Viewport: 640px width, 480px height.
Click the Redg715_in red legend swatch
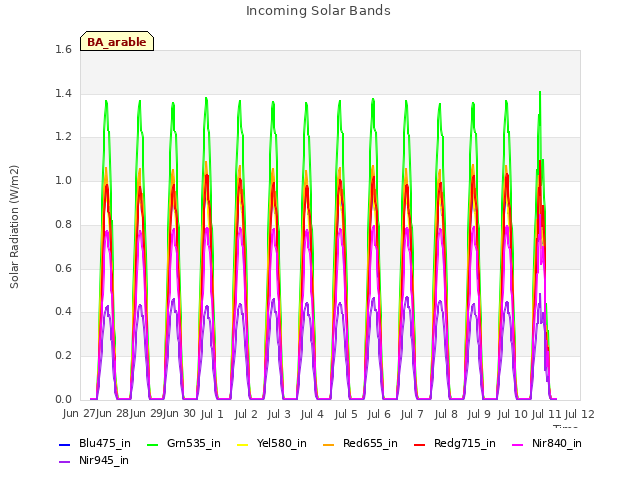420,444
